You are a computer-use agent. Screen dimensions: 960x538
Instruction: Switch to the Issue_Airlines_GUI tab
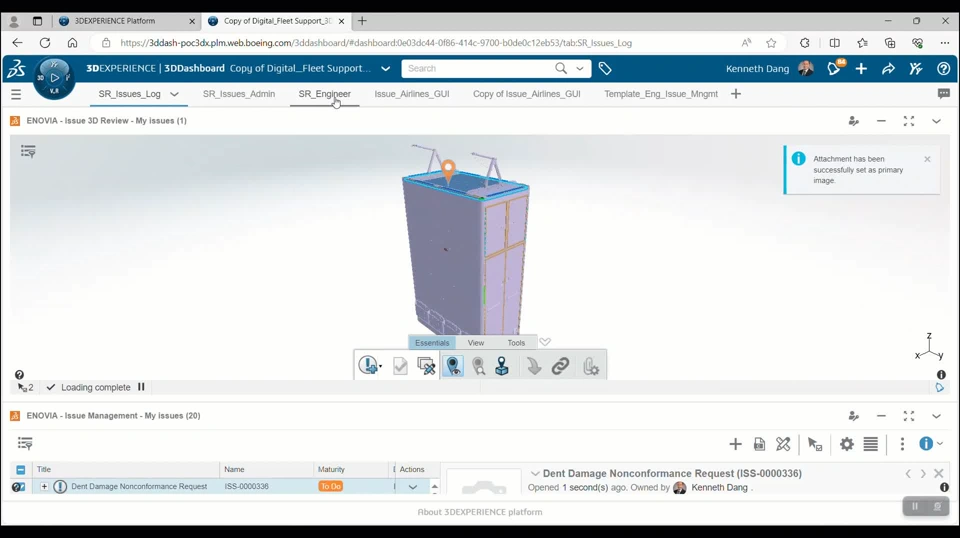(411, 94)
